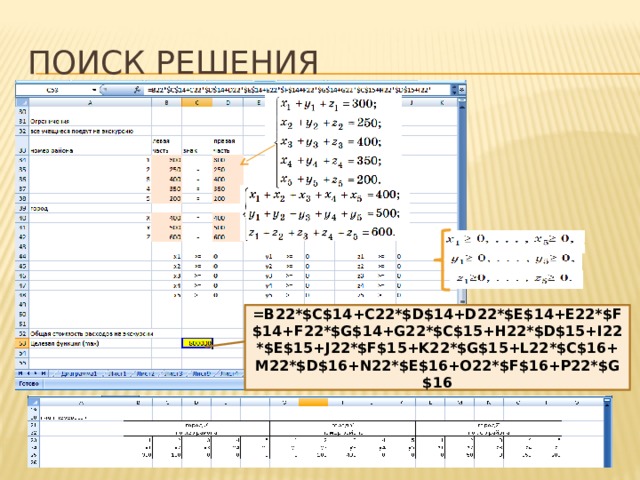Switch to the Лист1 sheet tab

(117, 373)
